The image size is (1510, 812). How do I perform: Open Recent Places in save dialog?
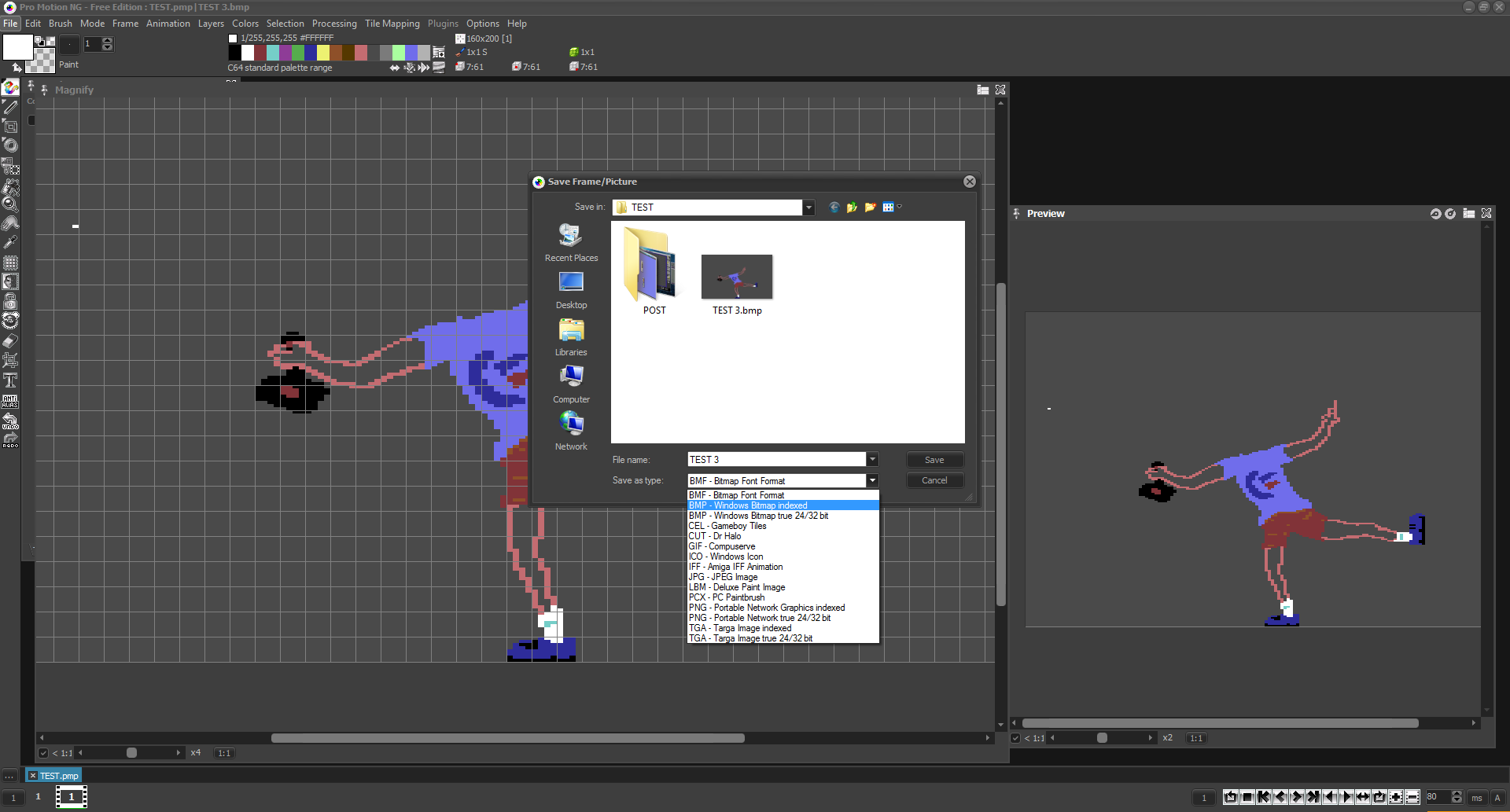click(571, 242)
